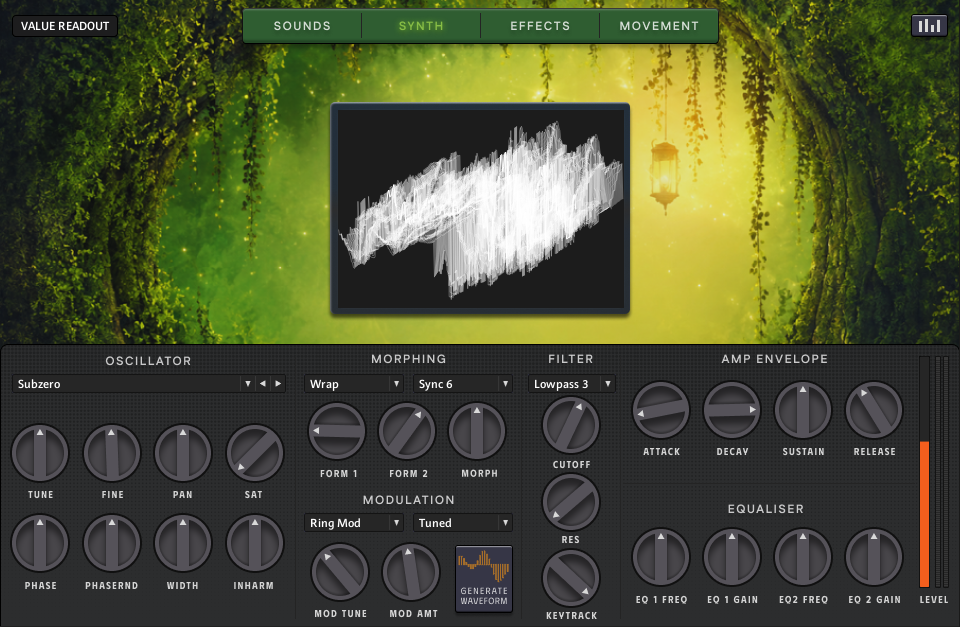This screenshot has width=960, height=627.
Task: Click the MORPH knob
Action: pos(477,431)
